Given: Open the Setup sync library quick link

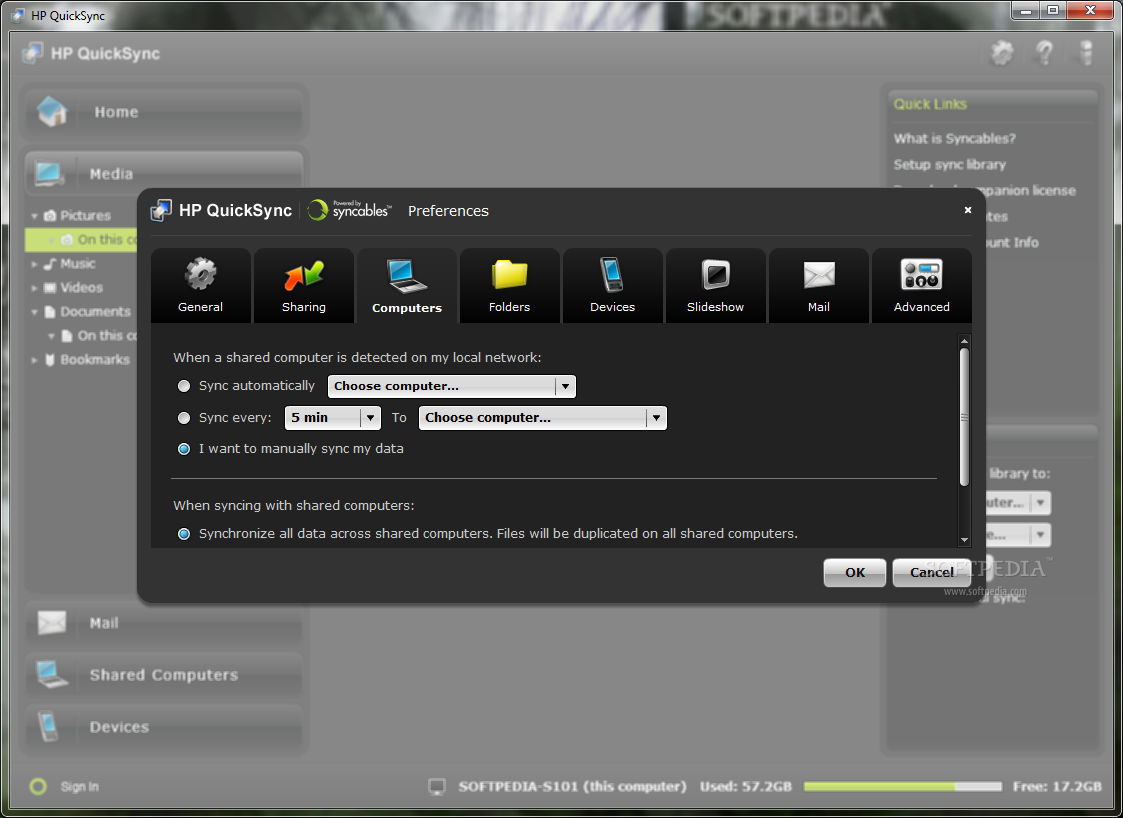Looking at the screenshot, I should coord(949,165).
